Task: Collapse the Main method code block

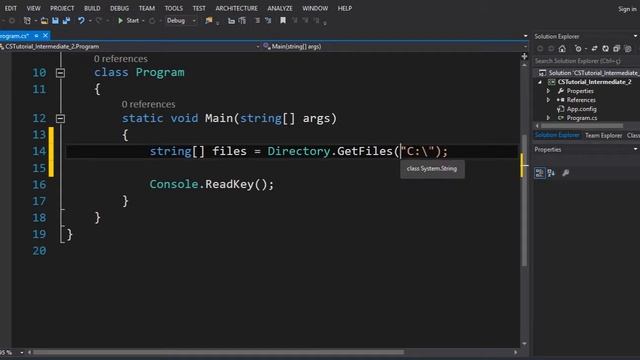Action: pos(60,118)
